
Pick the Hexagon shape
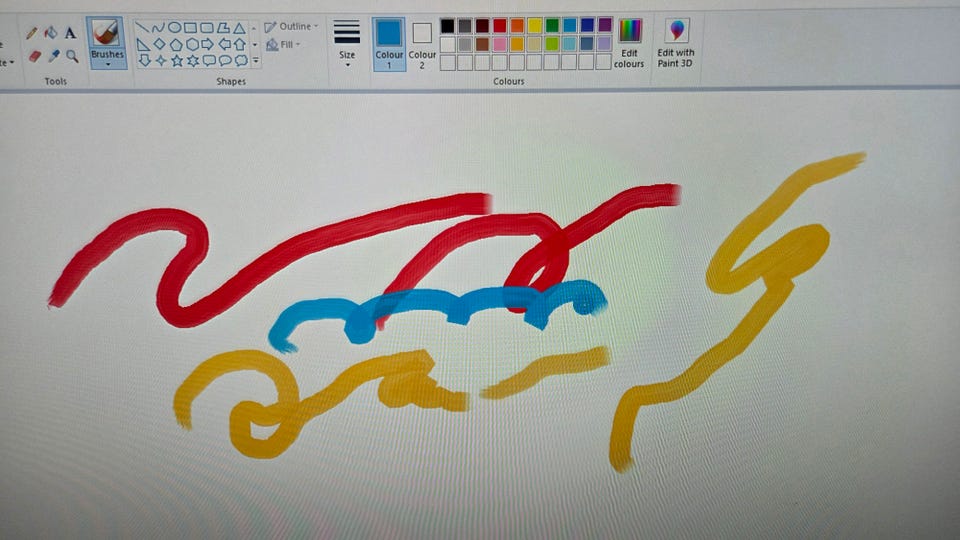pyautogui.click(x=192, y=44)
